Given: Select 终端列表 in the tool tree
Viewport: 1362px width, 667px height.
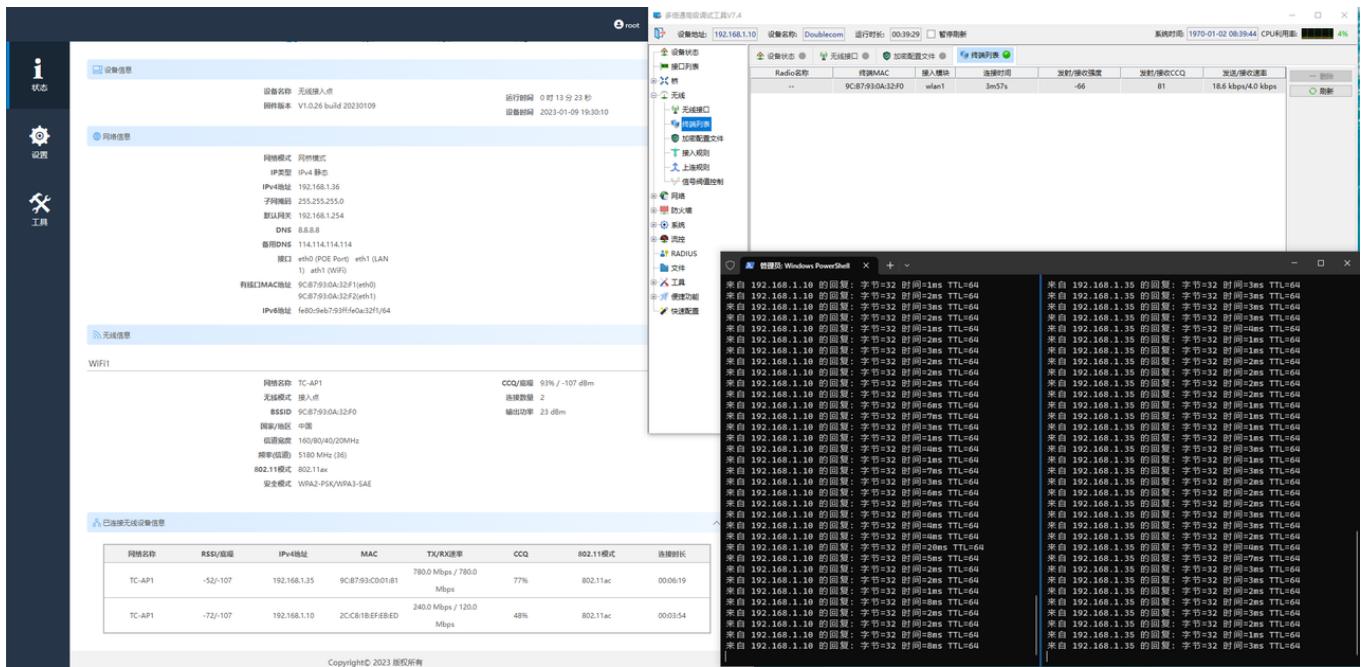Looking at the screenshot, I should [x=695, y=123].
